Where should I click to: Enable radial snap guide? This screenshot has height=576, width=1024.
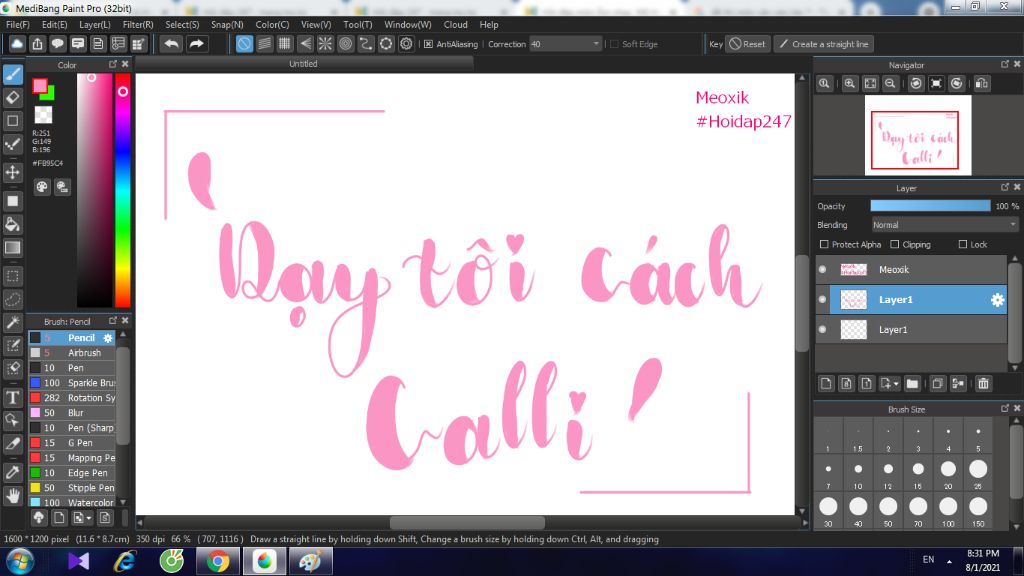(x=325, y=44)
